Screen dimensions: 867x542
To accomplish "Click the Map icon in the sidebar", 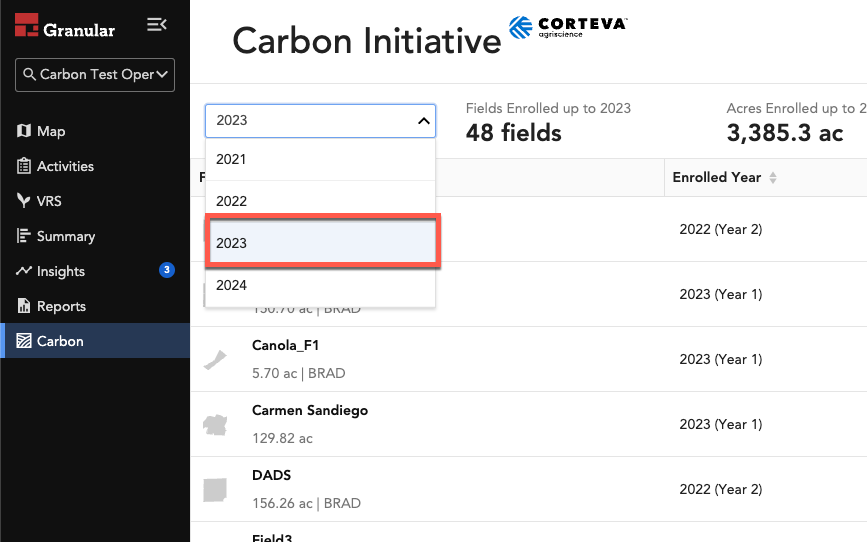I will pyautogui.click(x=24, y=131).
